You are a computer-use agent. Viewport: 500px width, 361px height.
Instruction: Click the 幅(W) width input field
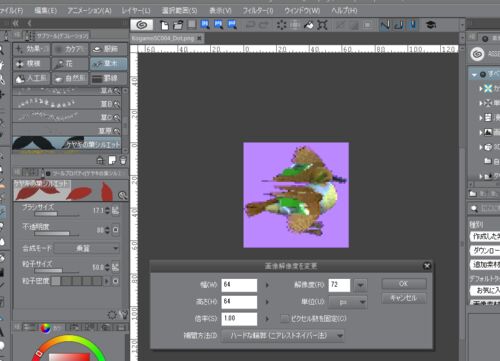[239, 285]
